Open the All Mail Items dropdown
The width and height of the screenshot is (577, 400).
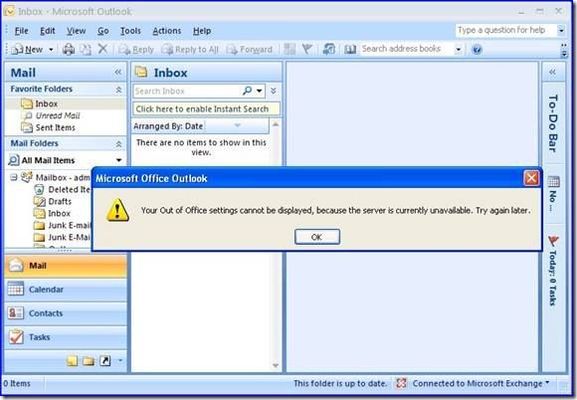click(x=119, y=160)
